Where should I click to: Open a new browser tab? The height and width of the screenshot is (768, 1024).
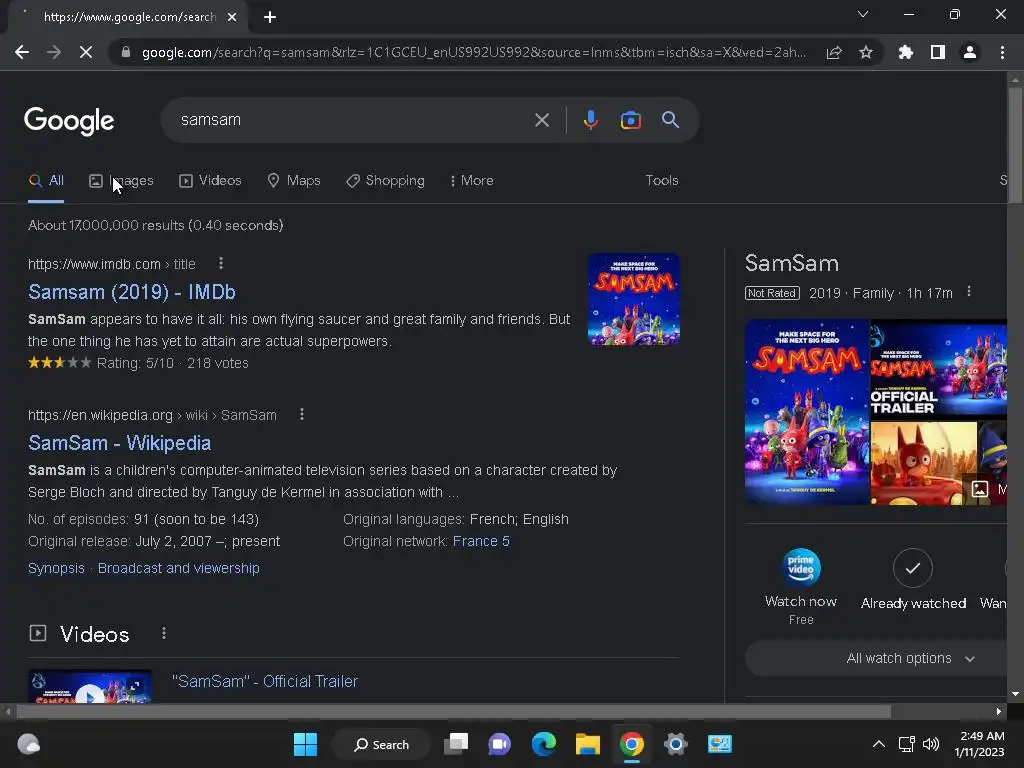coord(270,17)
